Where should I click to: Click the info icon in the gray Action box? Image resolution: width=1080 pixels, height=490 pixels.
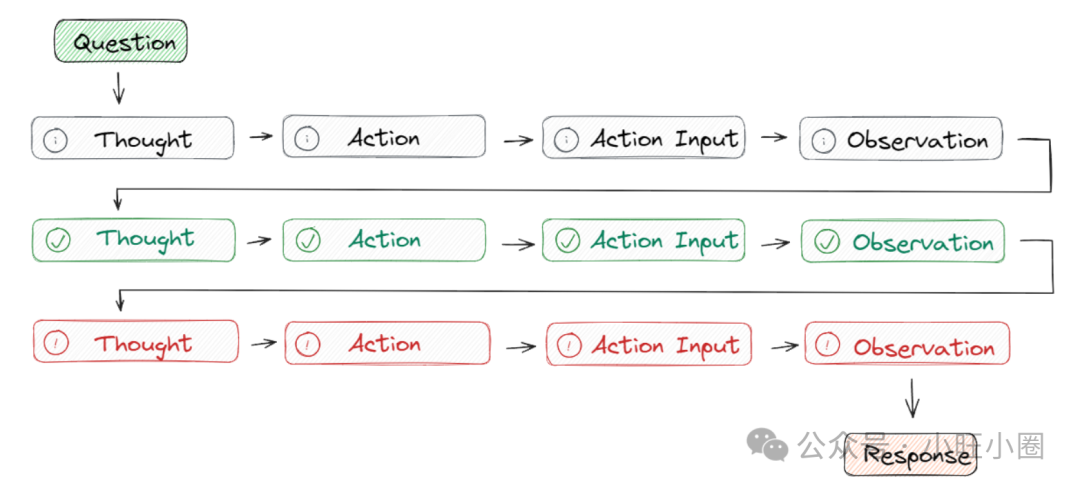point(308,139)
